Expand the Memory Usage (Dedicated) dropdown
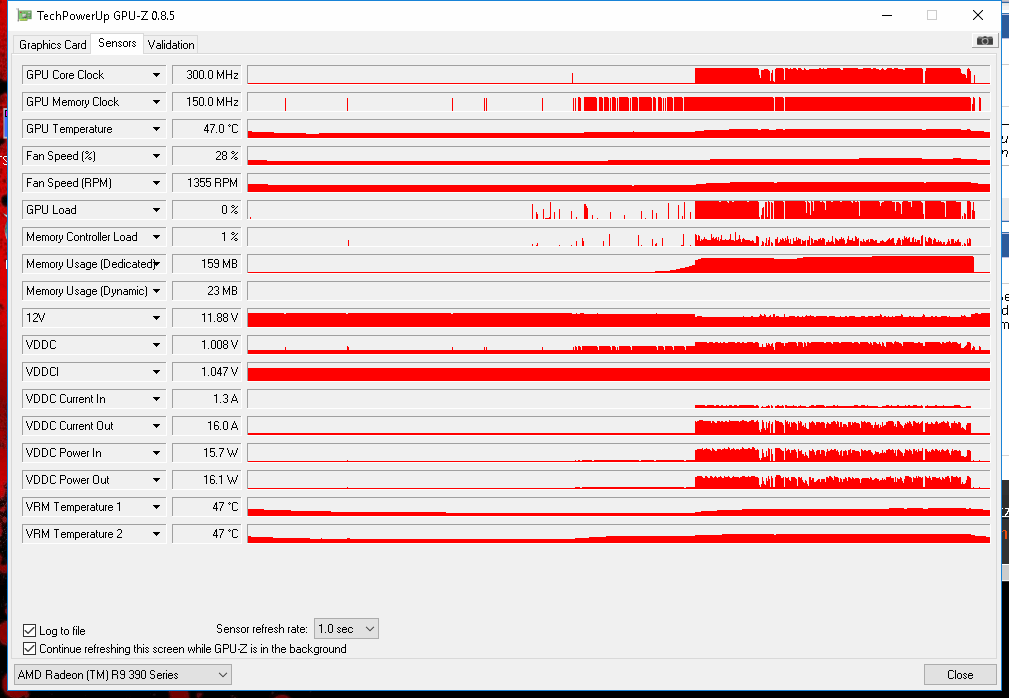The image size is (1009, 698). pos(156,264)
